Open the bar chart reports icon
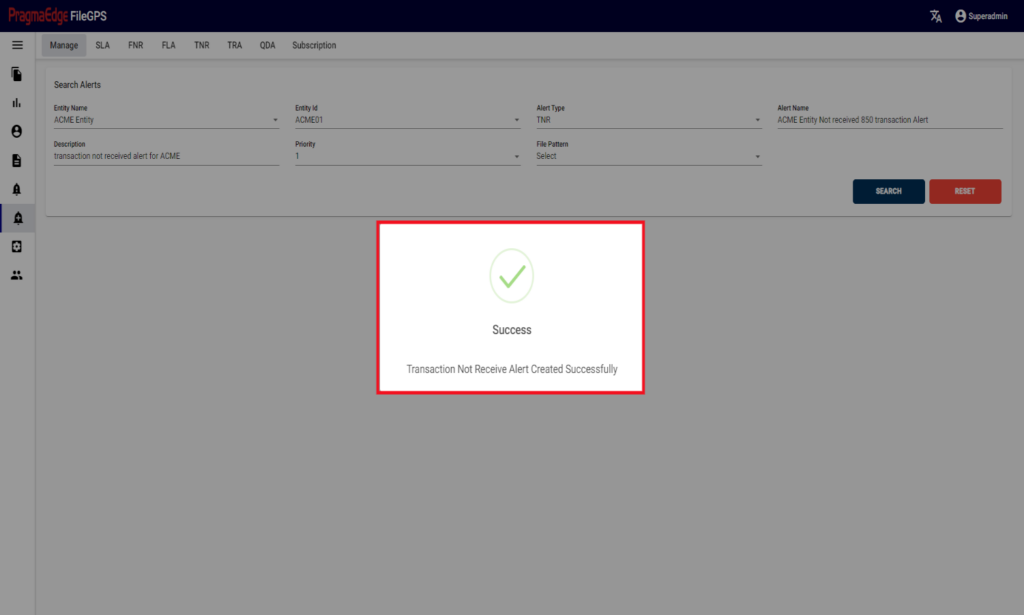The image size is (1024, 615). pyautogui.click(x=17, y=102)
